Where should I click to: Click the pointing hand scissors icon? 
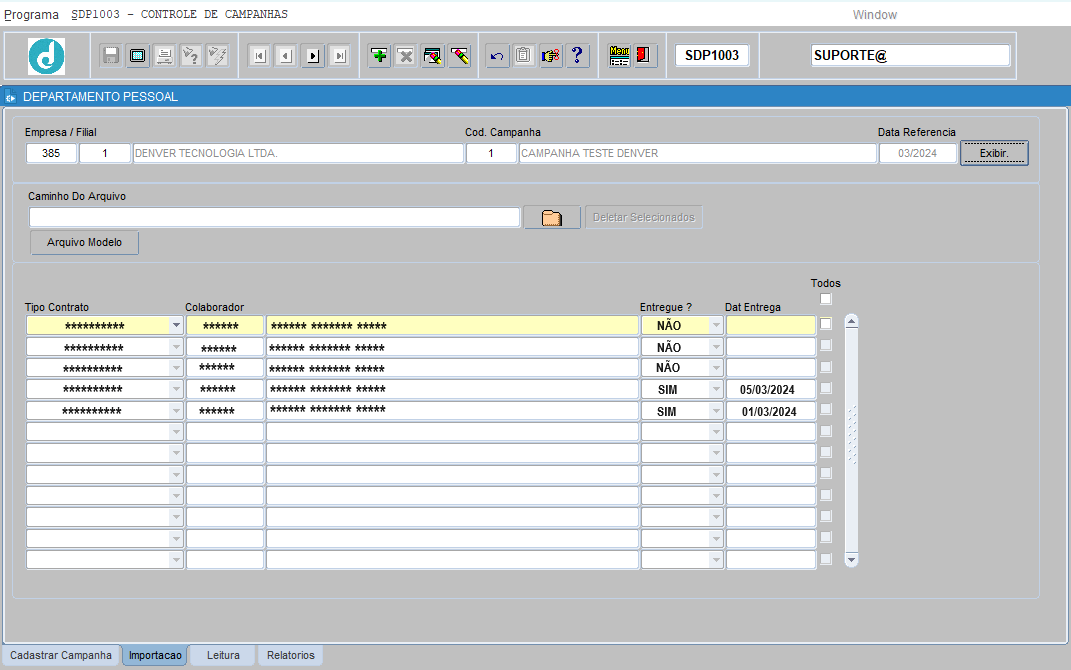pyautogui.click(x=551, y=55)
